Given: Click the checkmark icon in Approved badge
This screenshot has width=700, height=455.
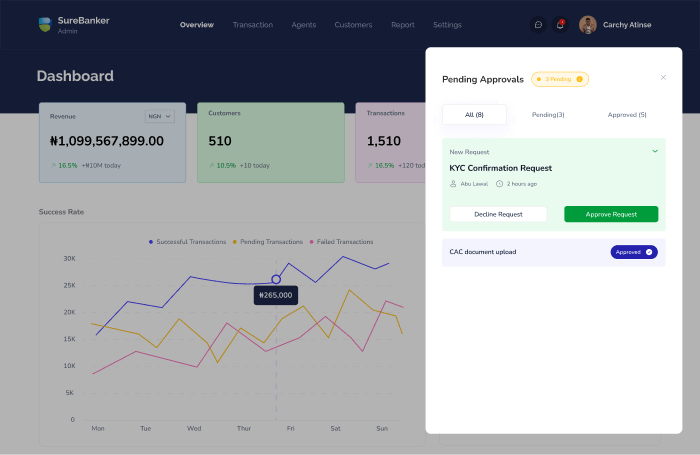Looking at the screenshot, I should 649,252.
